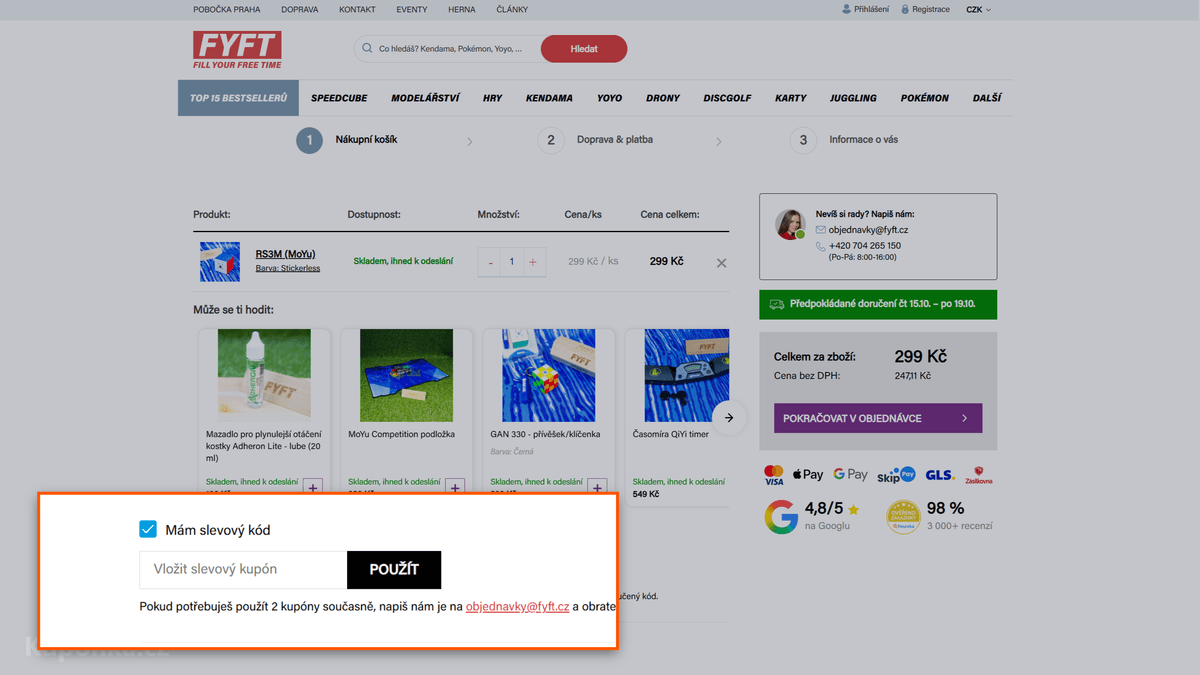Open EVENTY top link

click(412, 9)
